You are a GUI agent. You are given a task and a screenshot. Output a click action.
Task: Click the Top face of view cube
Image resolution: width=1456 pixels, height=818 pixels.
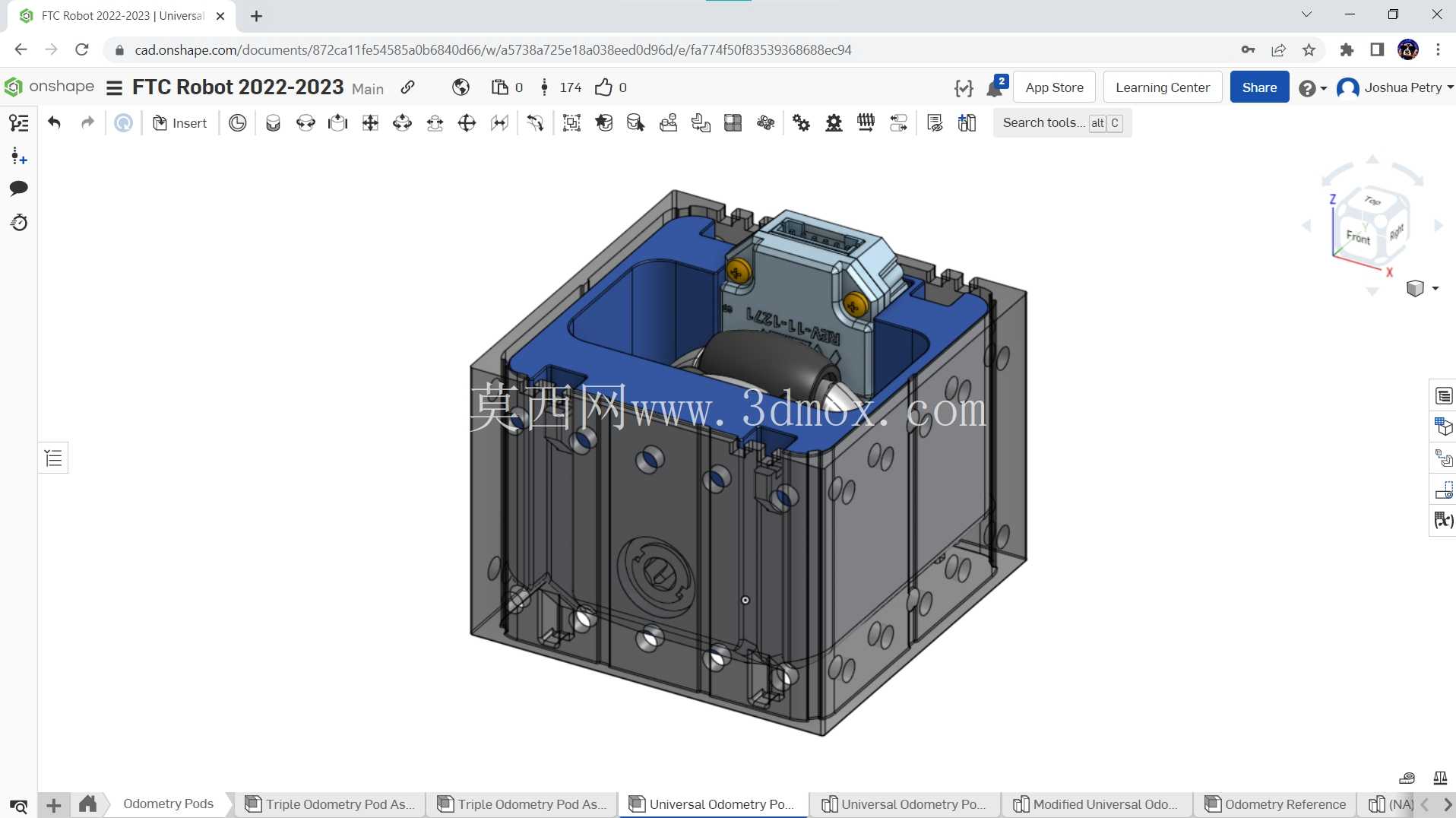coord(1372,200)
